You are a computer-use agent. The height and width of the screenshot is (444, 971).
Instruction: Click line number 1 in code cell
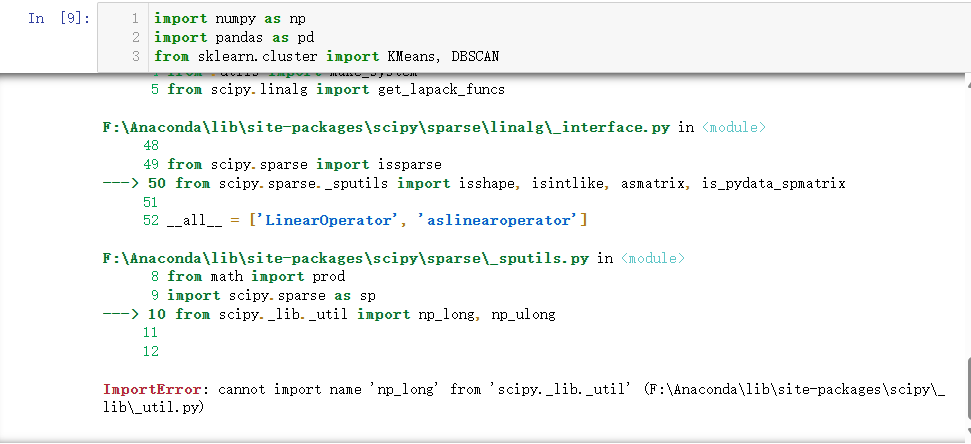(x=135, y=19)
